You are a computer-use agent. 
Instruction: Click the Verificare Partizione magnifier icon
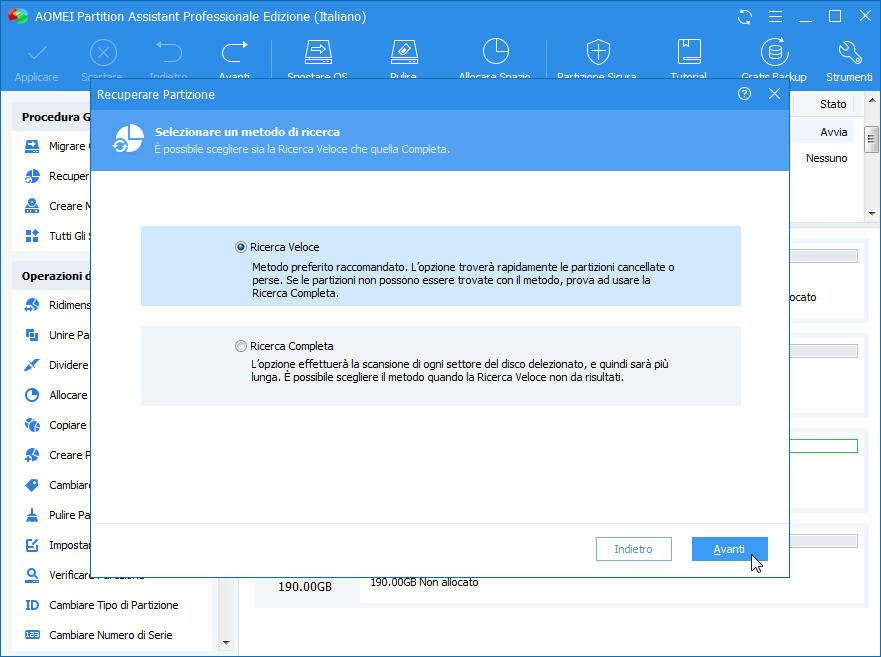(x=32, y=575)
